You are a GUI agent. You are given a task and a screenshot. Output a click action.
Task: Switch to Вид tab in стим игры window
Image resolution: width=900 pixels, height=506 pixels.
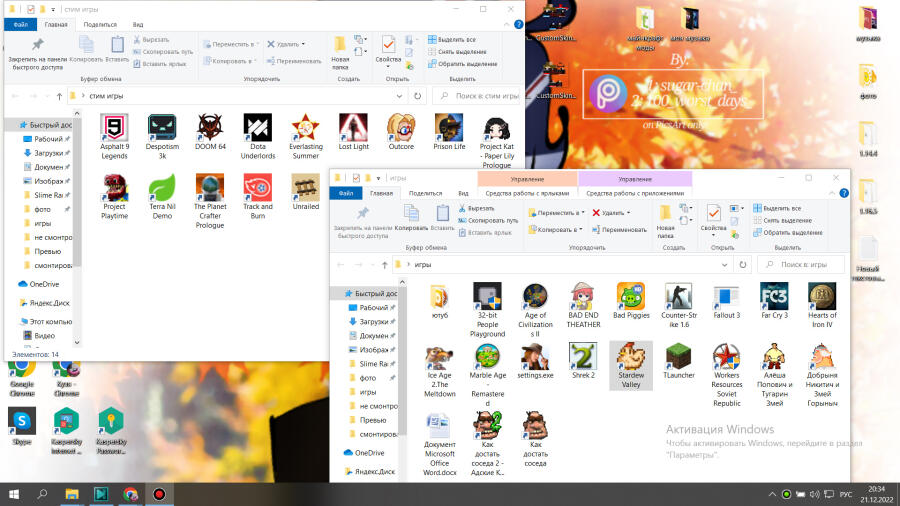click(138, 25)
